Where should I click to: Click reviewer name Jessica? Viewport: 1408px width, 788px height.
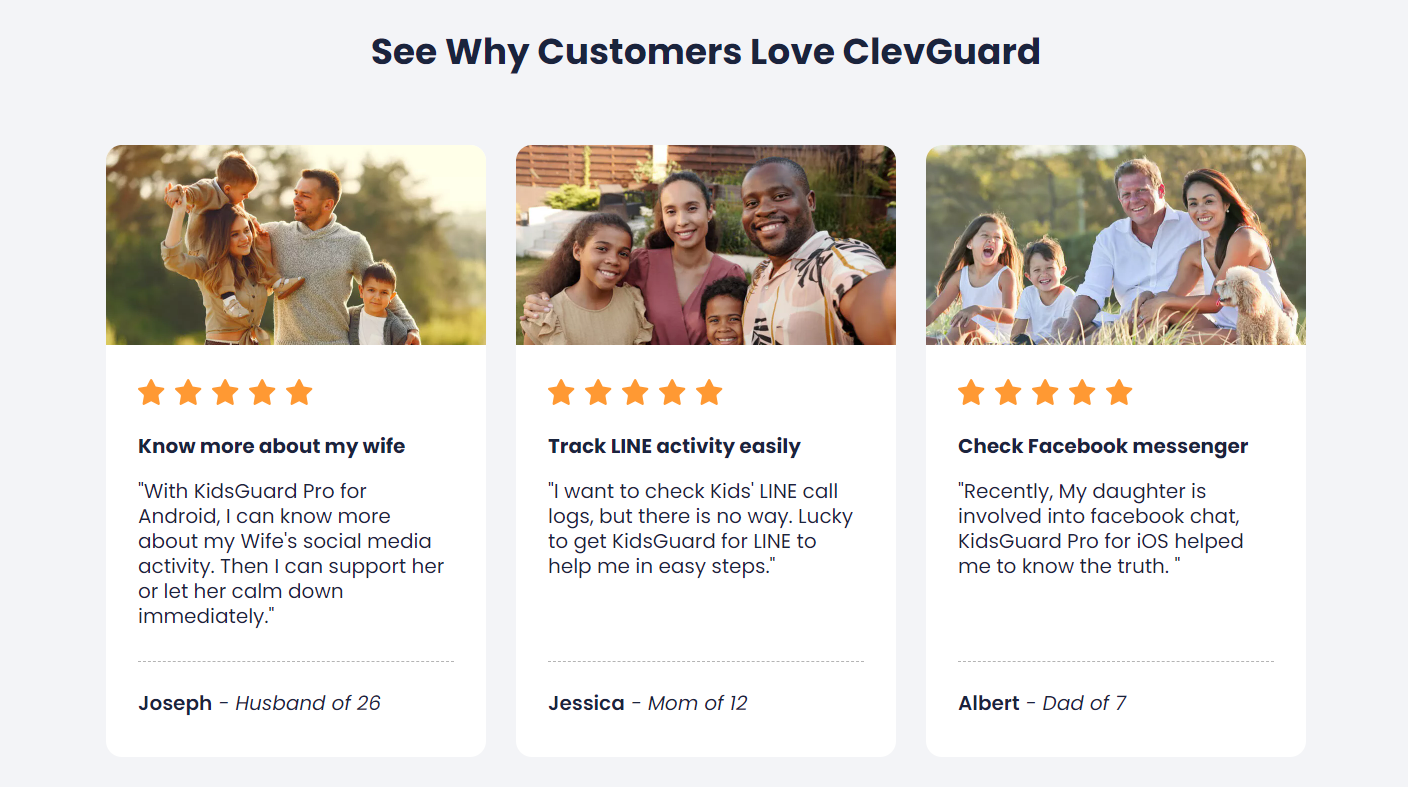point(586,703)
